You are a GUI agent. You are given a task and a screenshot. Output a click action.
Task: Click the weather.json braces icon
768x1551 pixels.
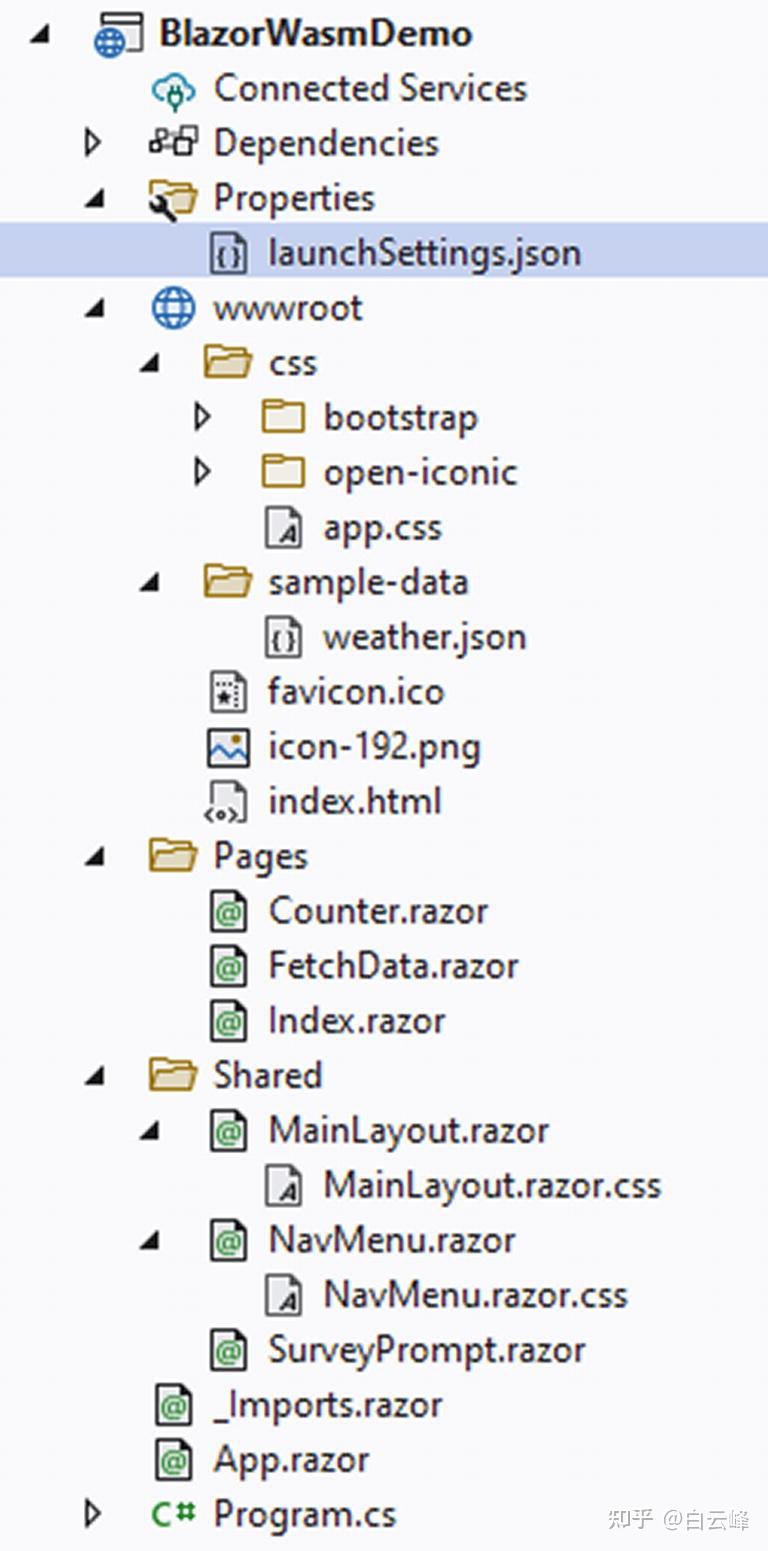tap(283, 637)
